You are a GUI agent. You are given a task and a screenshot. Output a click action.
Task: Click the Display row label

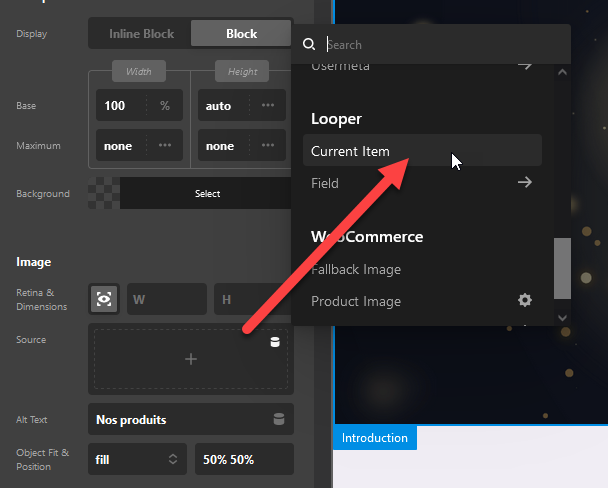tap(31, 34)
